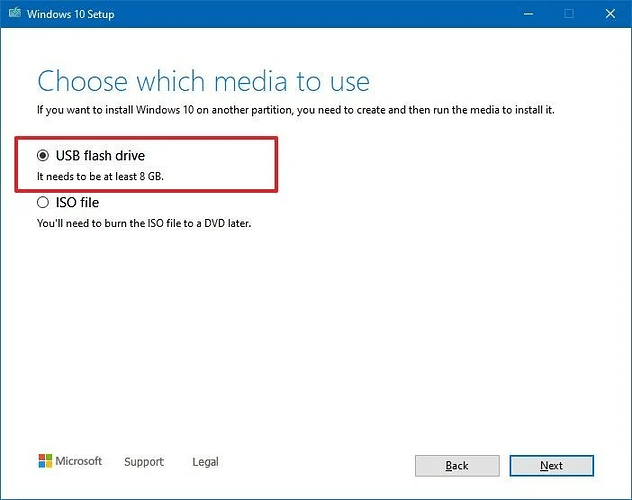Click the "Choose which media to use" heading
The height and width of the screenshot is (500, 632).
pos(204,81)
